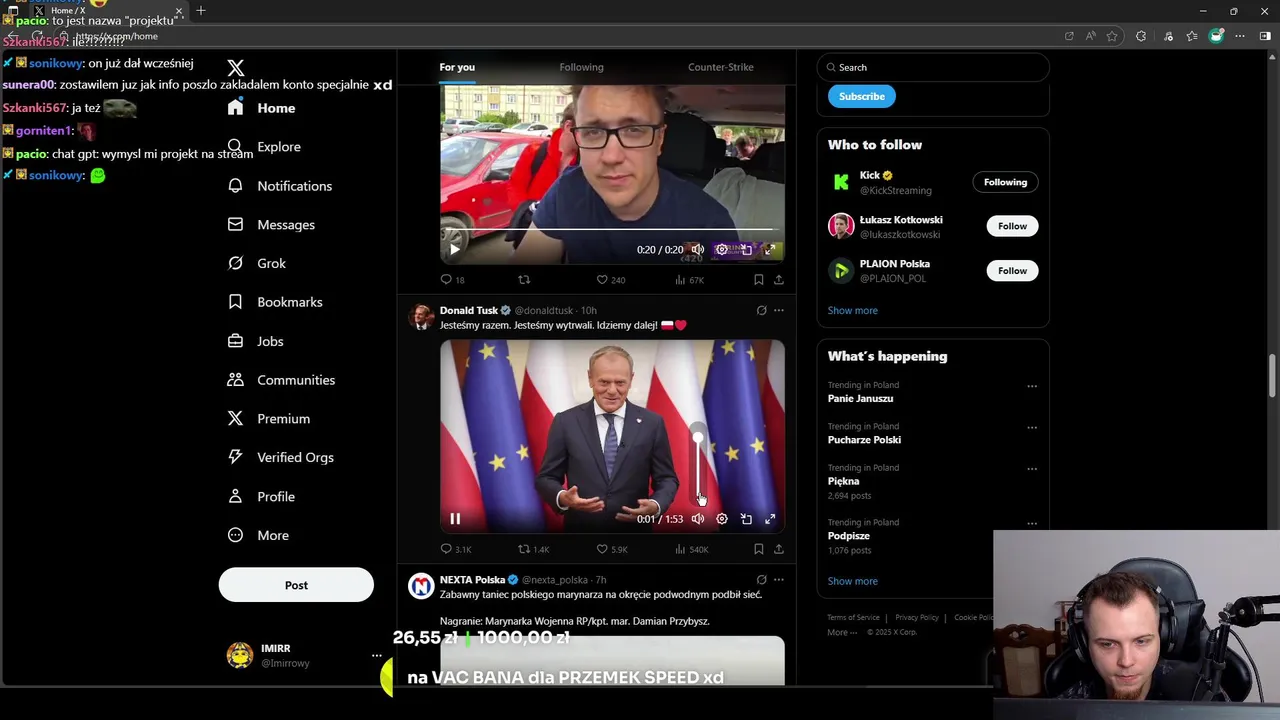Like the top post with 240 likes
Viewport: 1280px width, 720px height.
point(610,280)
